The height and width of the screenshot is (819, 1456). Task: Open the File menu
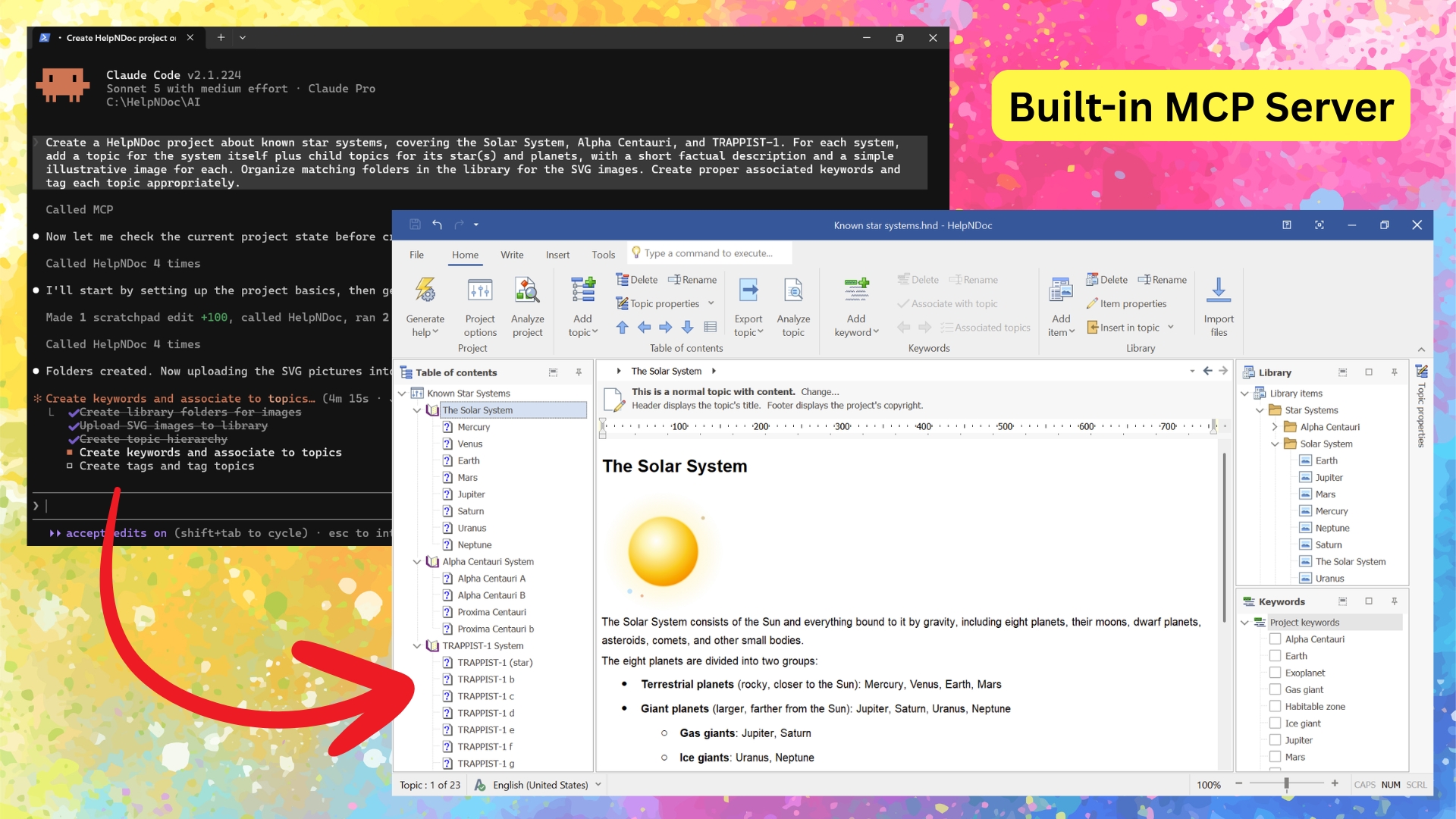[x=416, y=255]
